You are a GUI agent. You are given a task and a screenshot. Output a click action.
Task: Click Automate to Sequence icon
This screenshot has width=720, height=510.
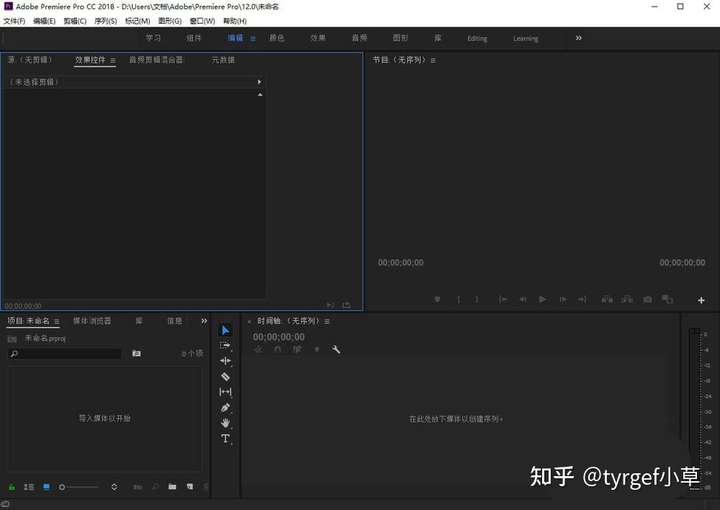[137, 487]
